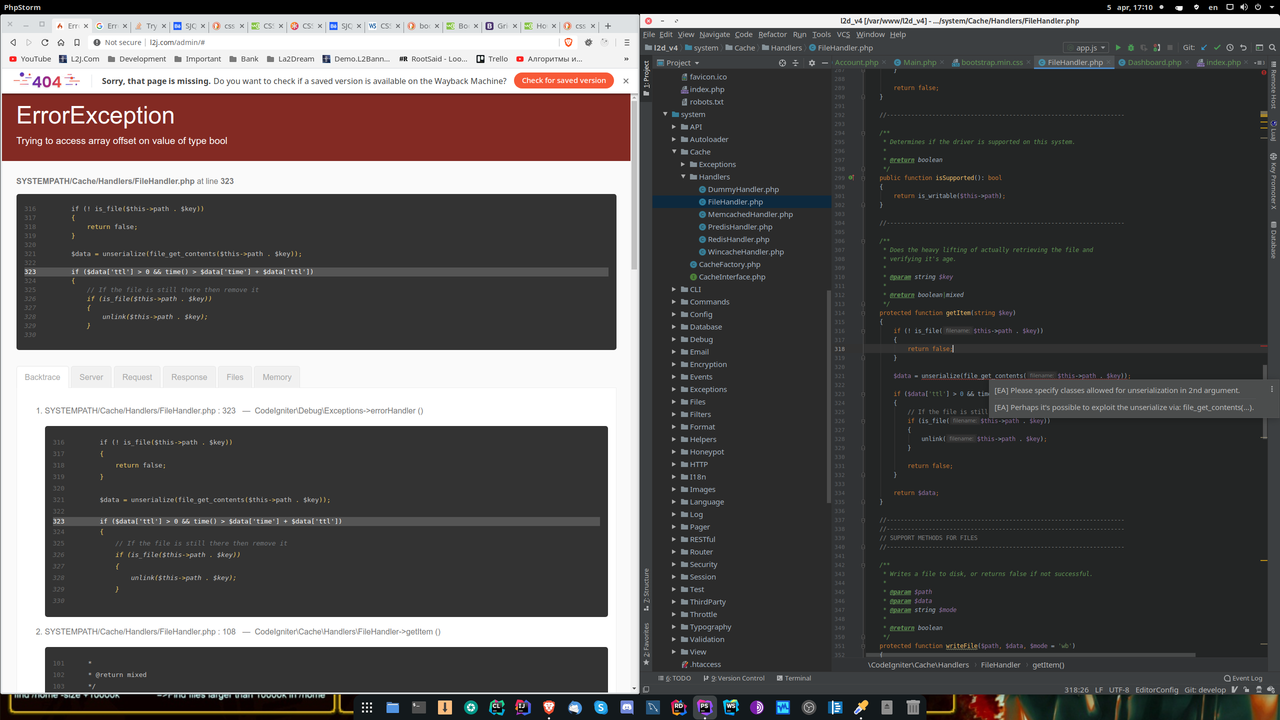This screenshot has height=720, width=1280.
Task: Open PhpStorm from the taskbar
Action: 704,707
